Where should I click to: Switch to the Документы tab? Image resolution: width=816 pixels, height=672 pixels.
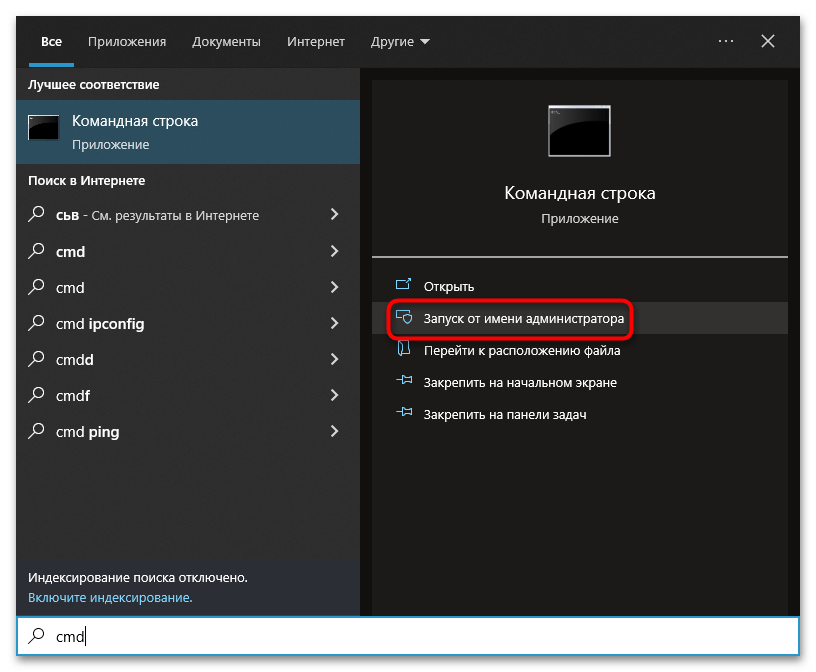[x=226, y=42]
